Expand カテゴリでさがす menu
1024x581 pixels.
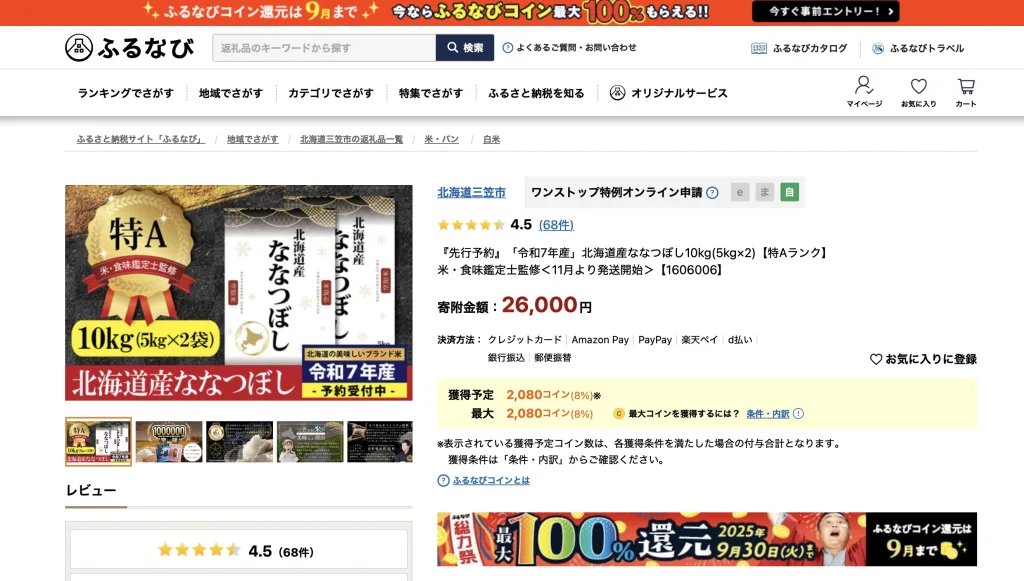330,93
